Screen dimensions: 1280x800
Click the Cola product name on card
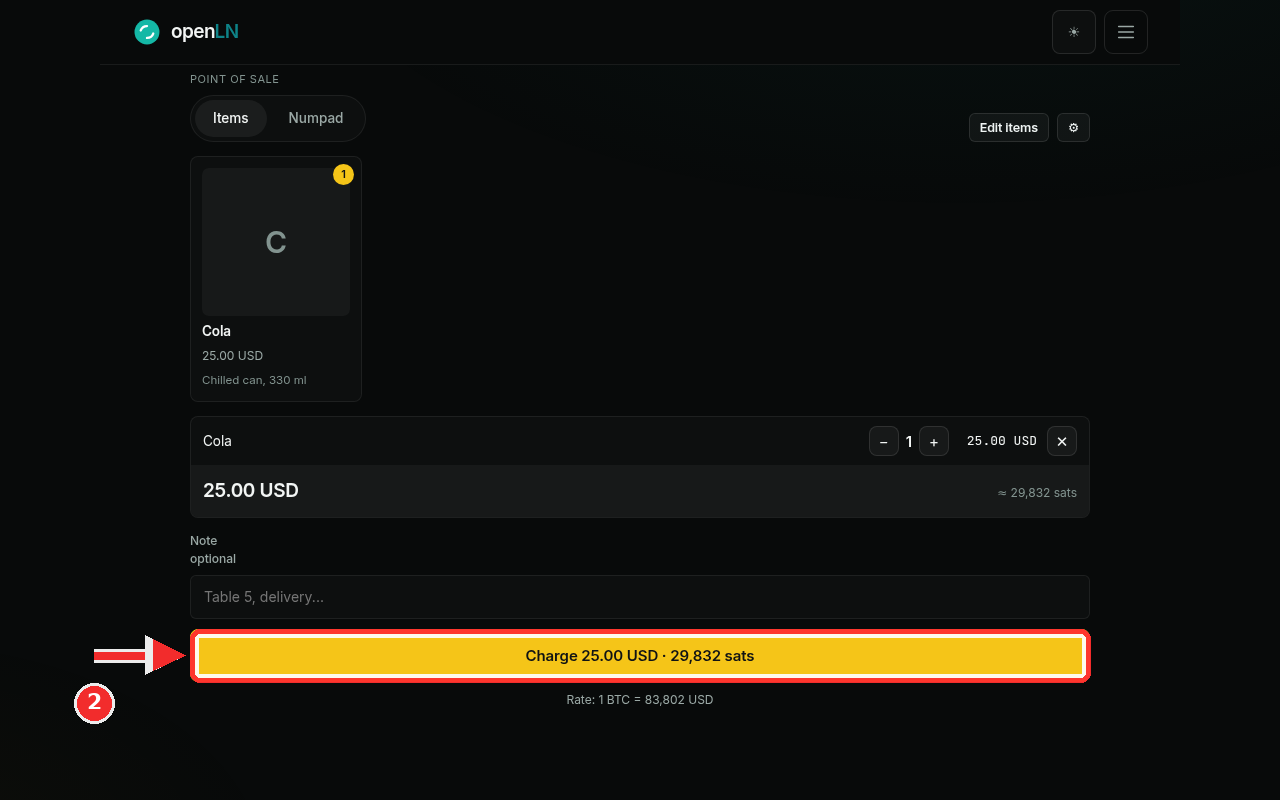tap(217, 331)
